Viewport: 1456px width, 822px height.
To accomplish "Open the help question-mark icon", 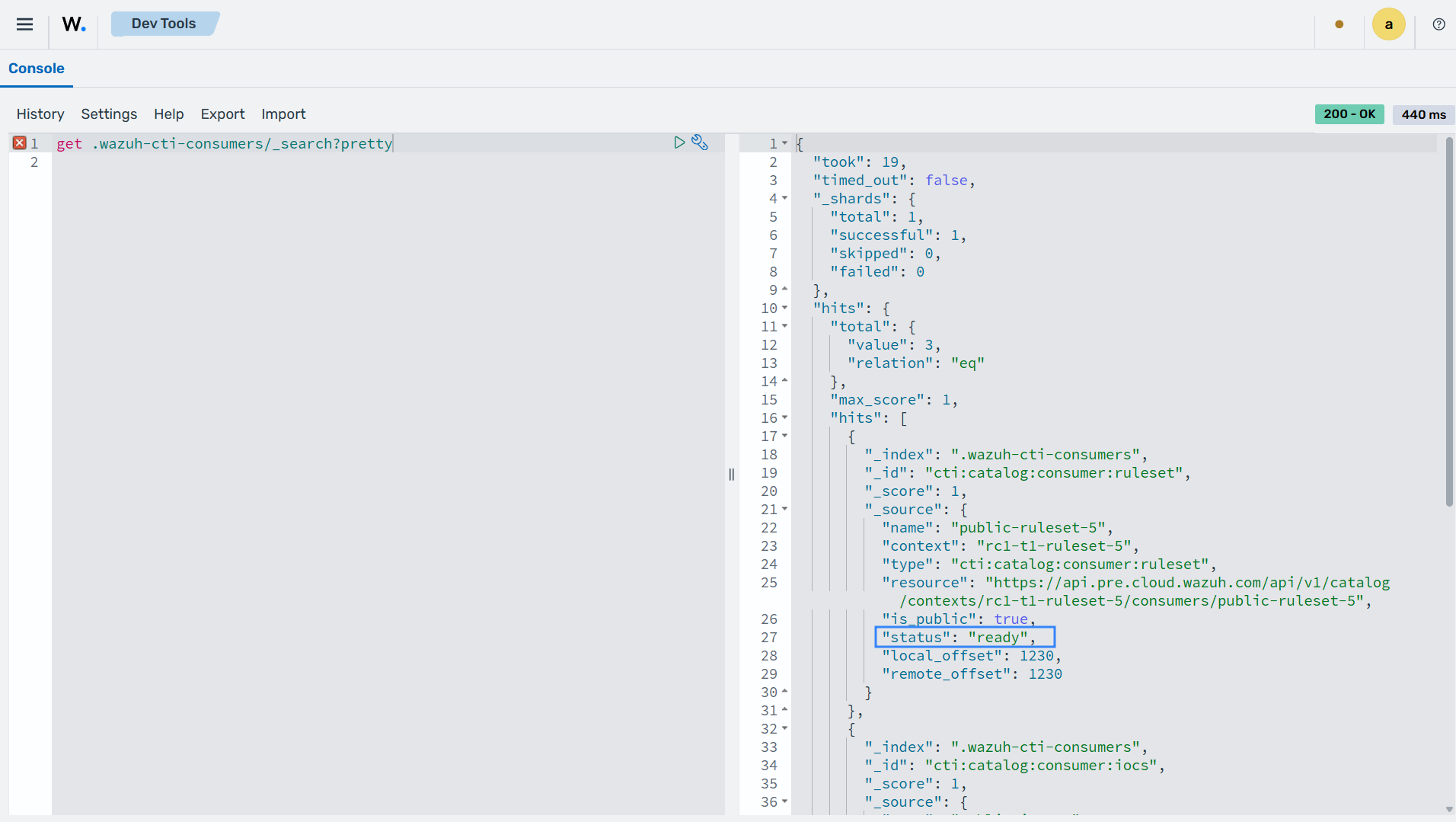I will [1438, 24].
